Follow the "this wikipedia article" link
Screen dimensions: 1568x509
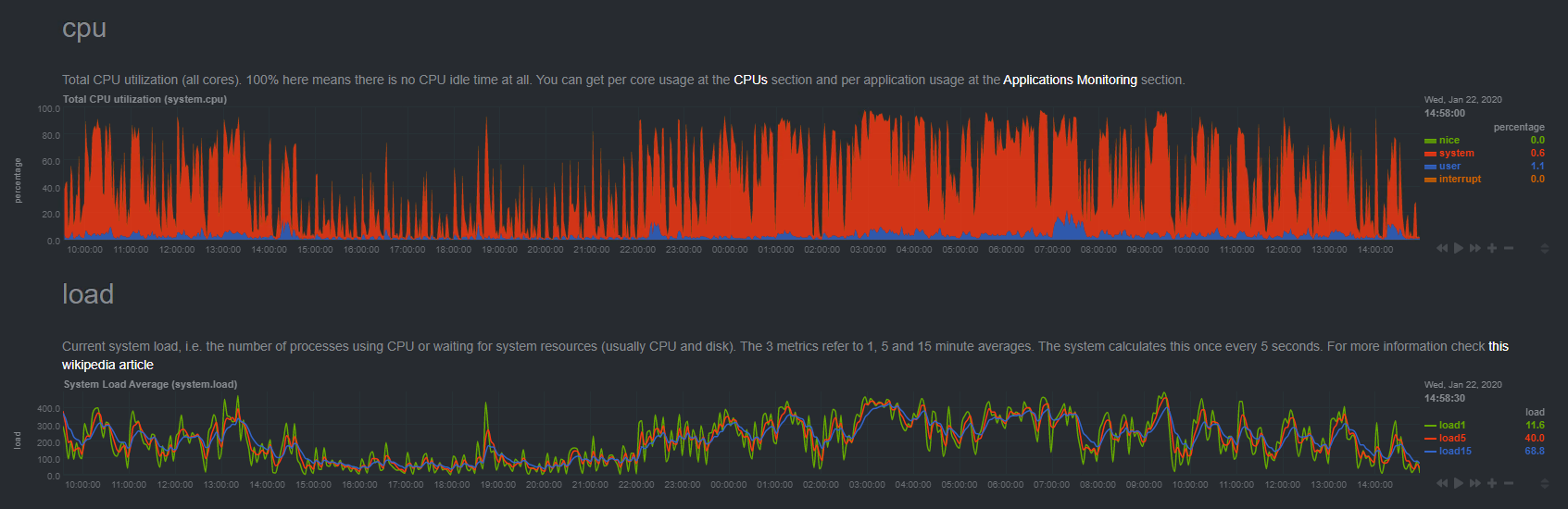(107, 365)
